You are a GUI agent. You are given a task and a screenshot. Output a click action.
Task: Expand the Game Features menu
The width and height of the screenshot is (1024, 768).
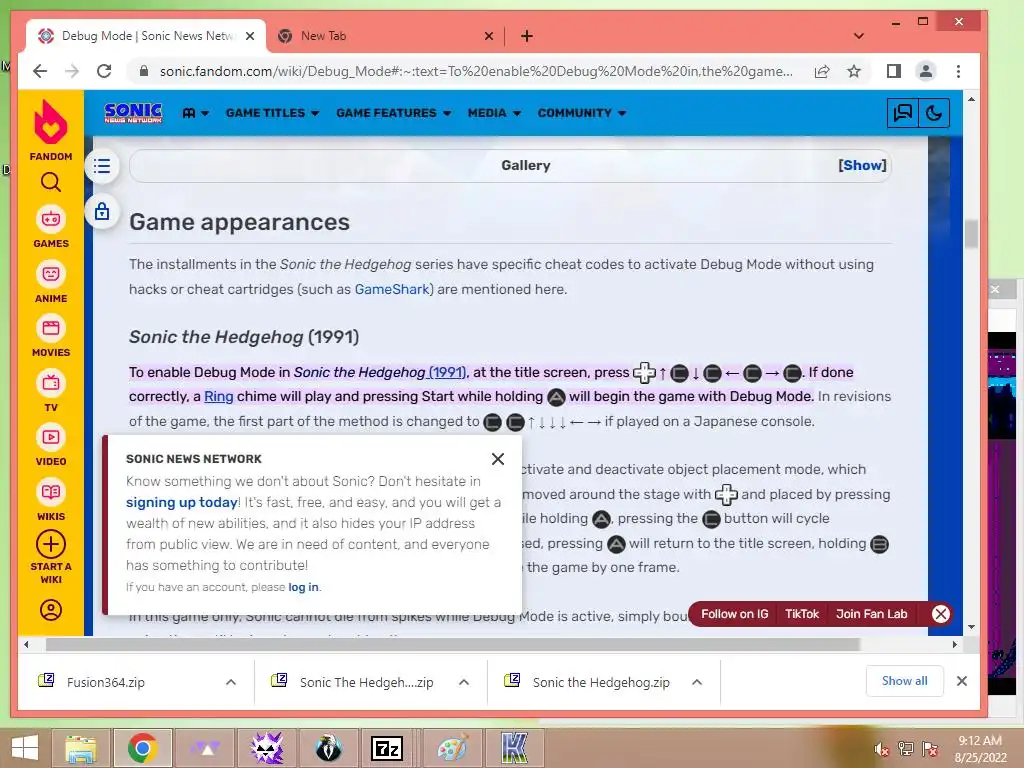tap(394, 113)
